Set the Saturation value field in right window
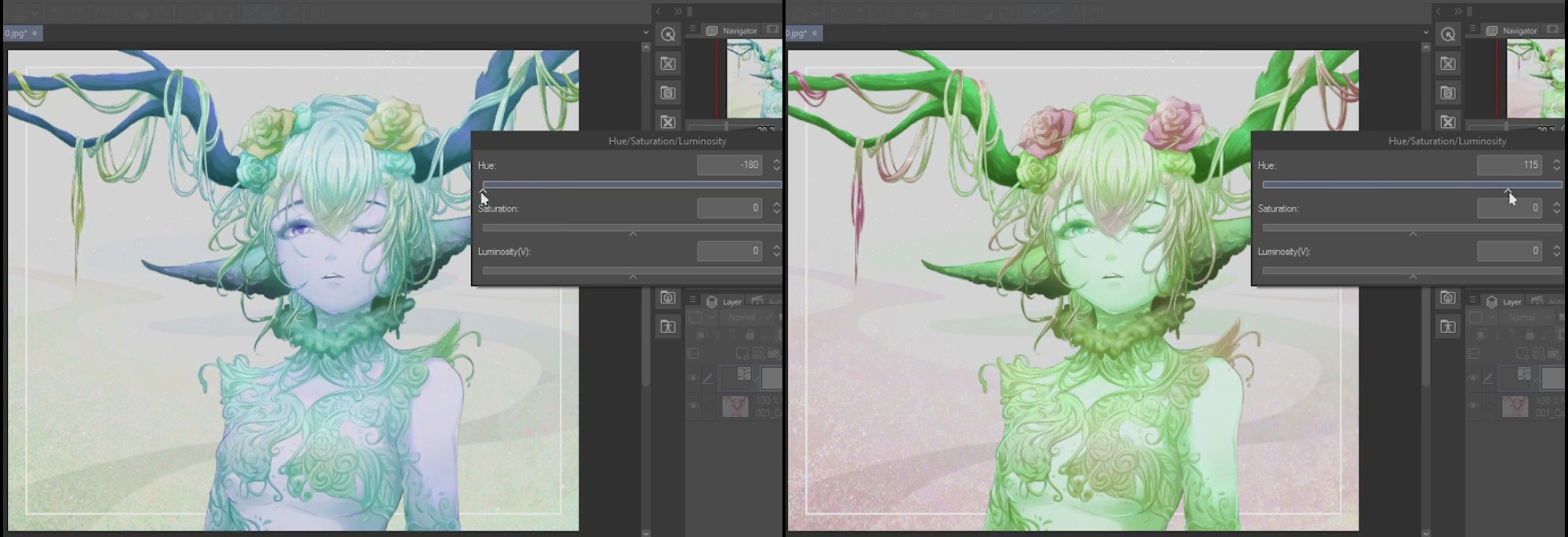1568x537 pixels. coord(1509,208)
